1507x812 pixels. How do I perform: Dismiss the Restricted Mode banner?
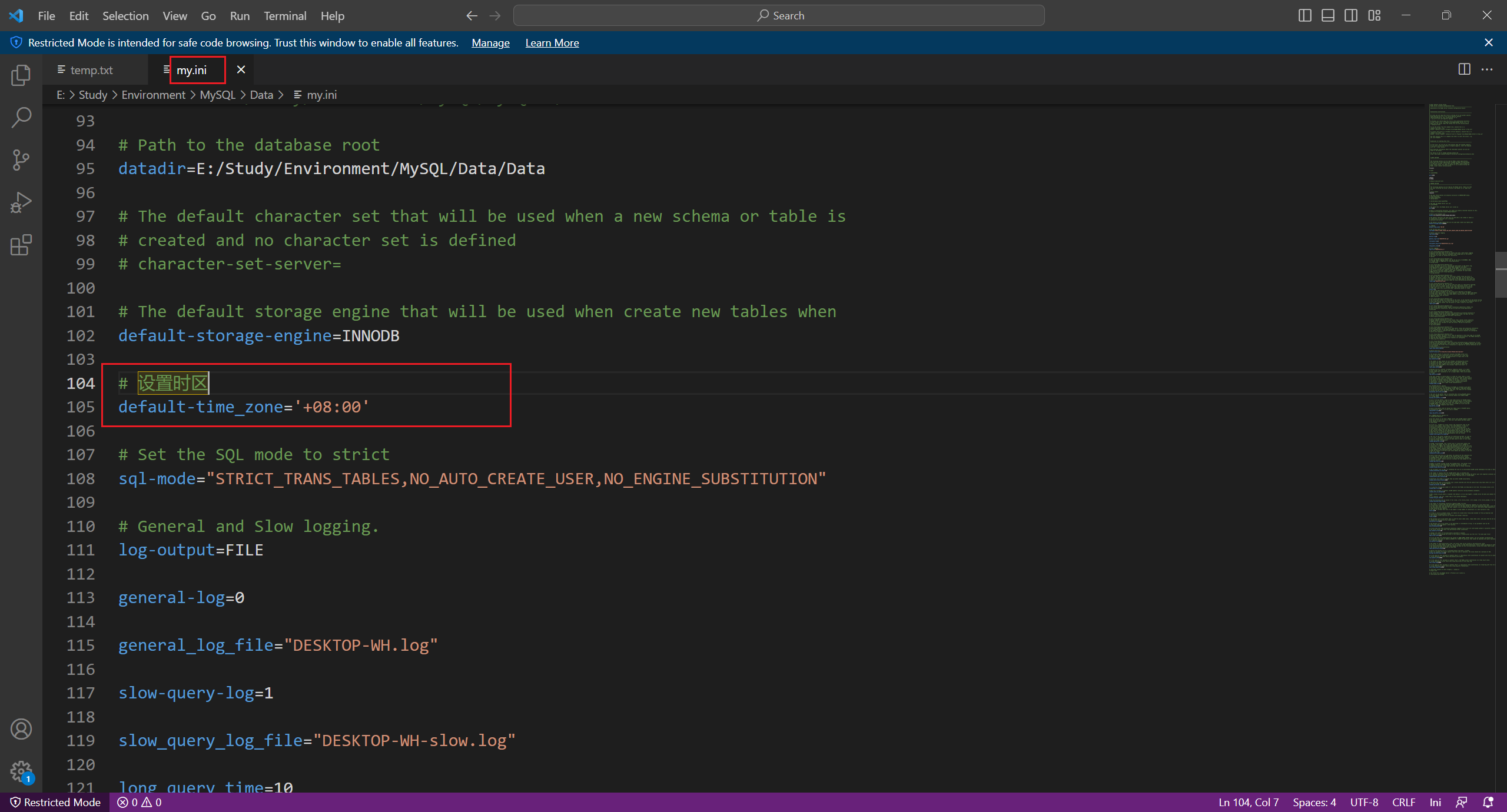pyautogui.click(x=1489, y=42)
